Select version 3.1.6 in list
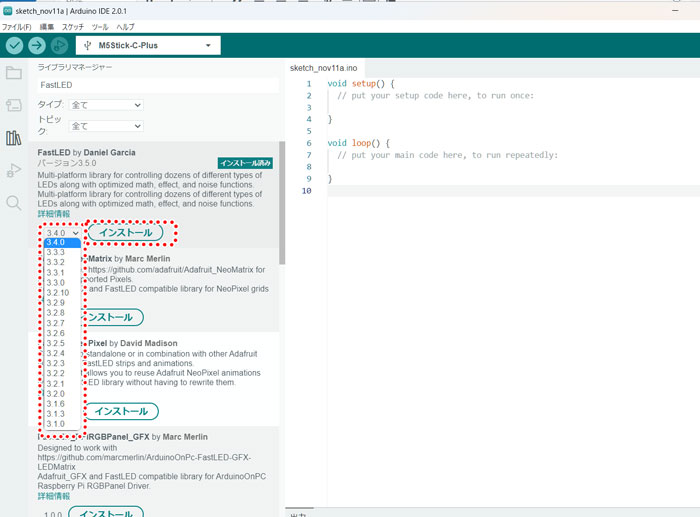 pyautogui.click(x=62, y=404)
